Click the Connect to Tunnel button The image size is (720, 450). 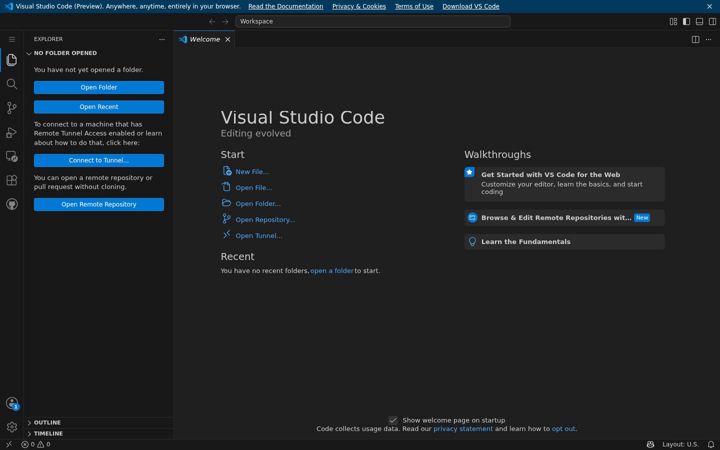[99, 160]
